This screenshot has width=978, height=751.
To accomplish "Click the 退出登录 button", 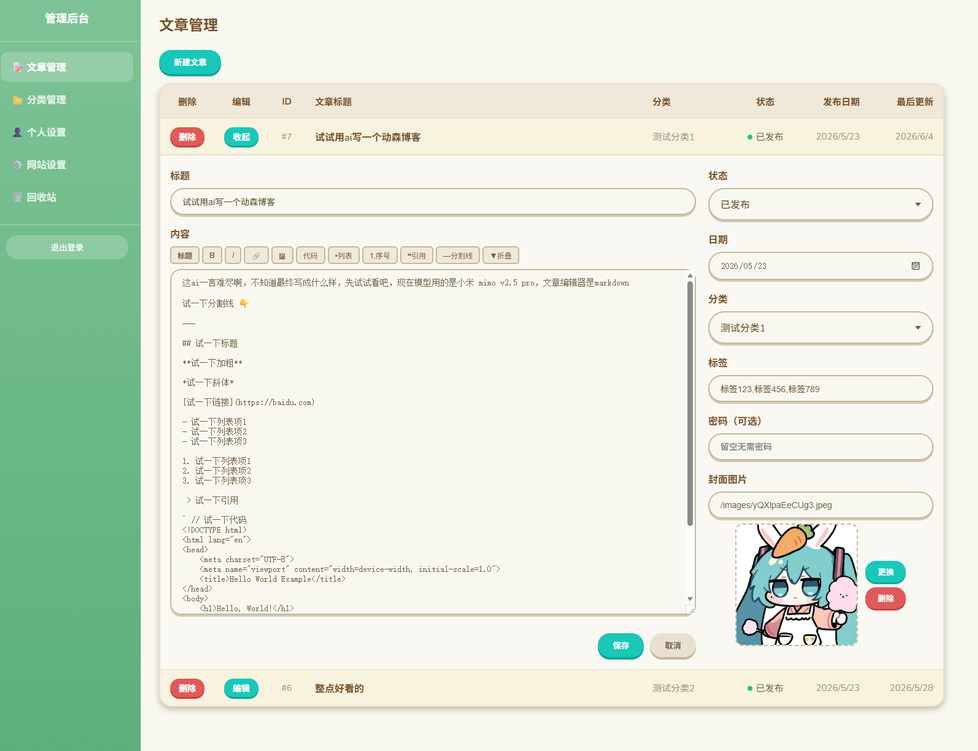I will [x=67, y=247].
